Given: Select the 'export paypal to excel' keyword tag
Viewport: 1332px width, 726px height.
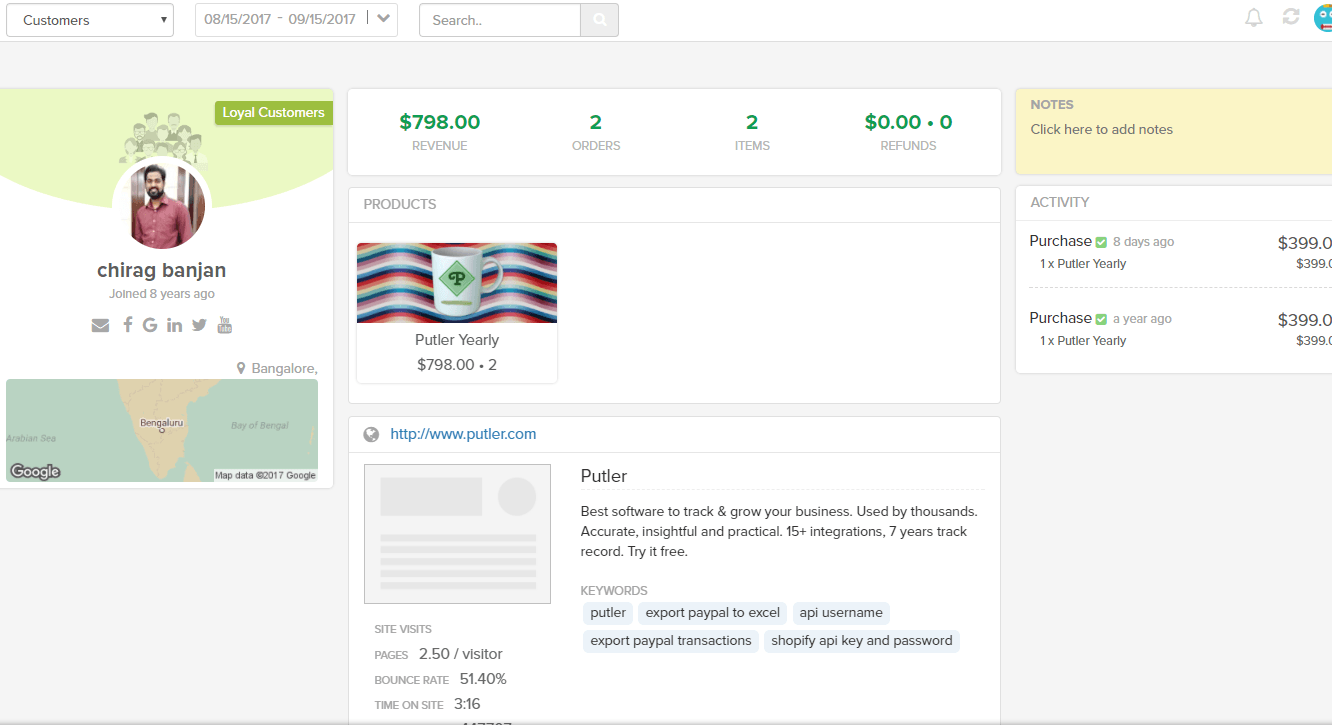Looking at the screenshot, I should point(713,613).
